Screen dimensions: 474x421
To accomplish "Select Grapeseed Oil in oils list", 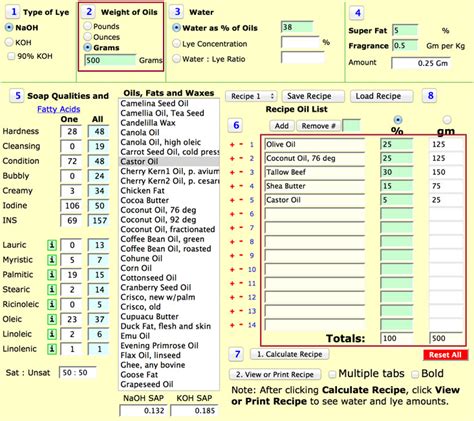I will (169, 384).
